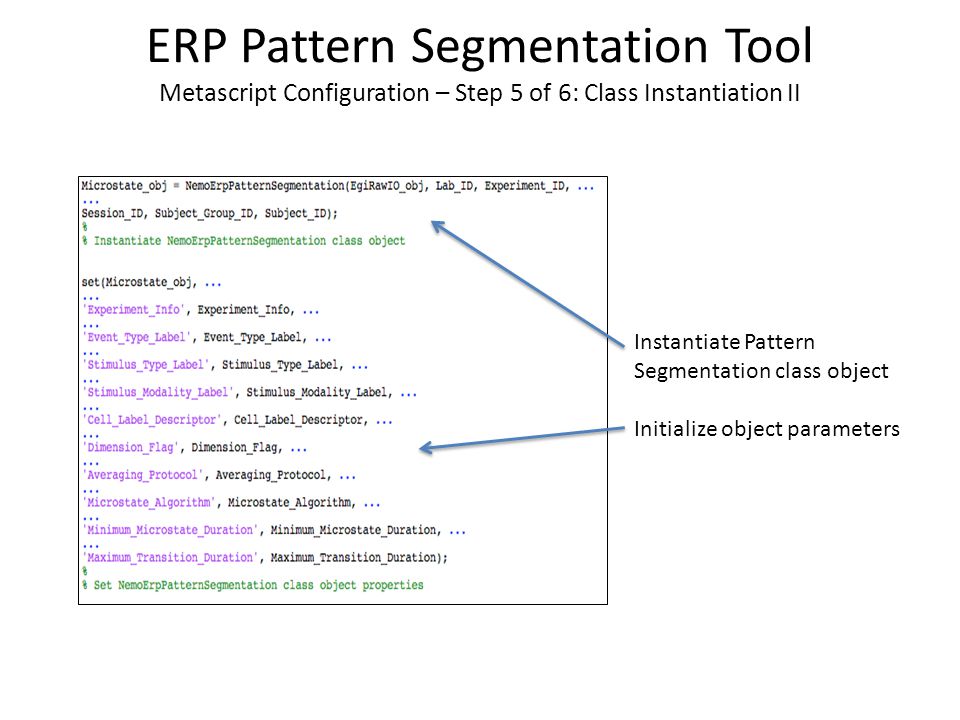Screen dimensions: 960x720
Task: Click the 'Maximum_Transition_Duration' parameter line
Action: (264, 558)
